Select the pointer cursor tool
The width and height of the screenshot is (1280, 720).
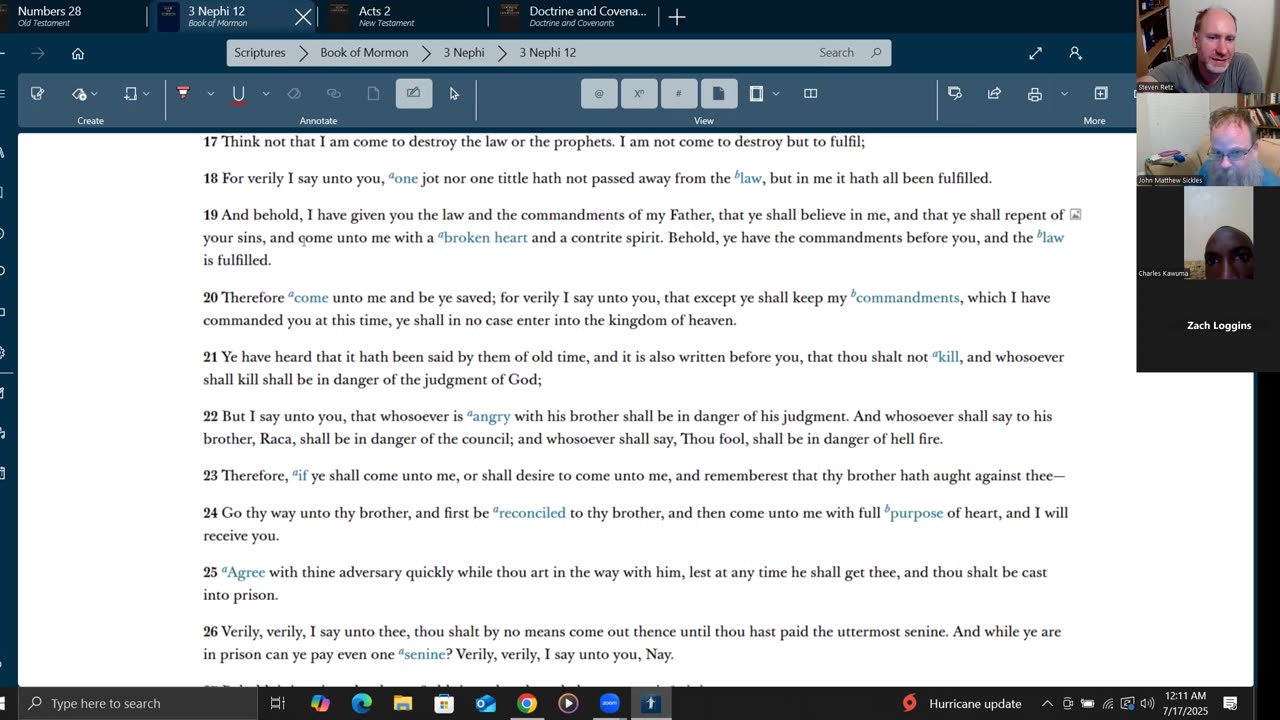point(454,93)
